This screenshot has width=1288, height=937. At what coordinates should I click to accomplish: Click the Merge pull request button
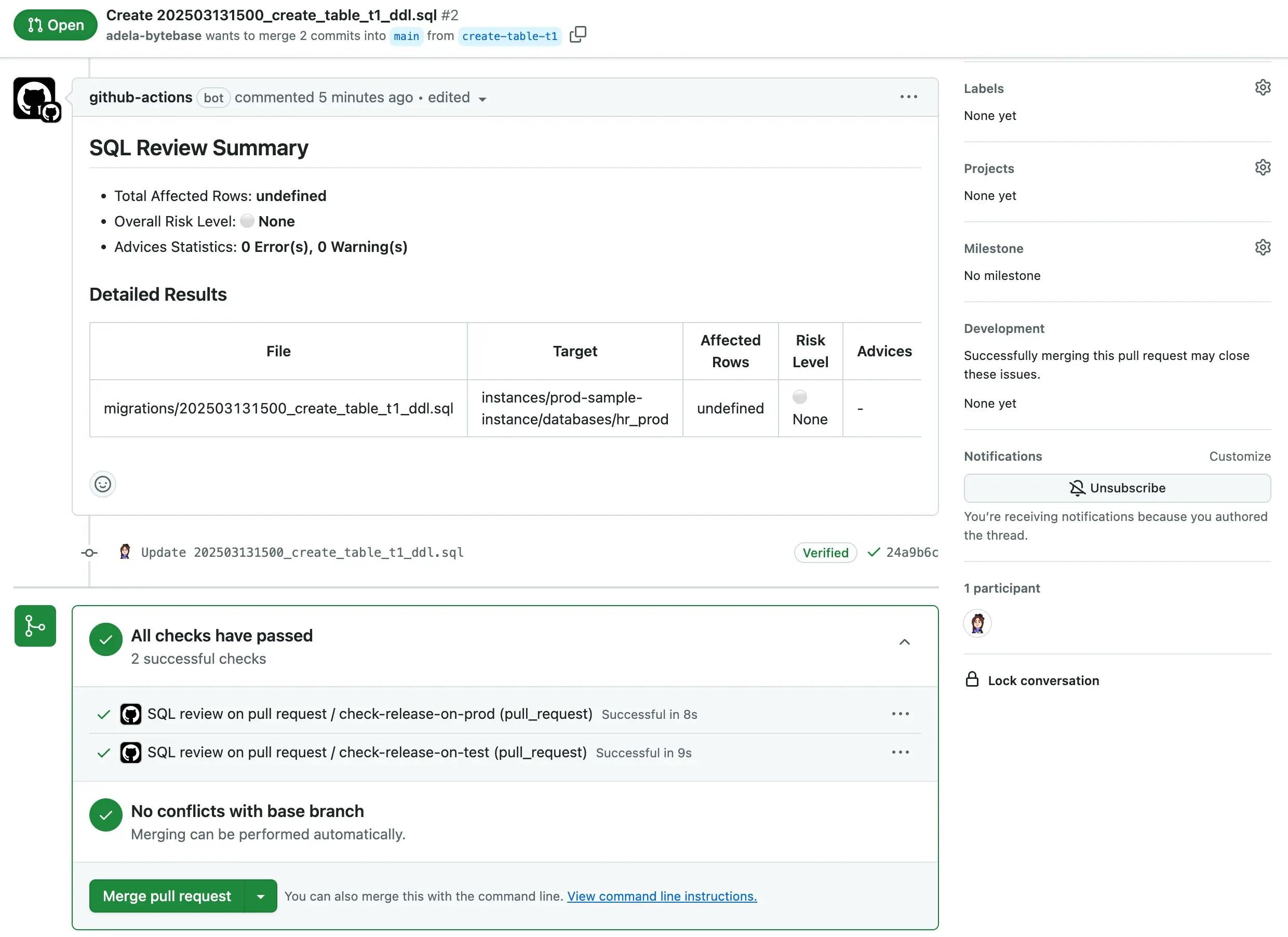(166, 895)
